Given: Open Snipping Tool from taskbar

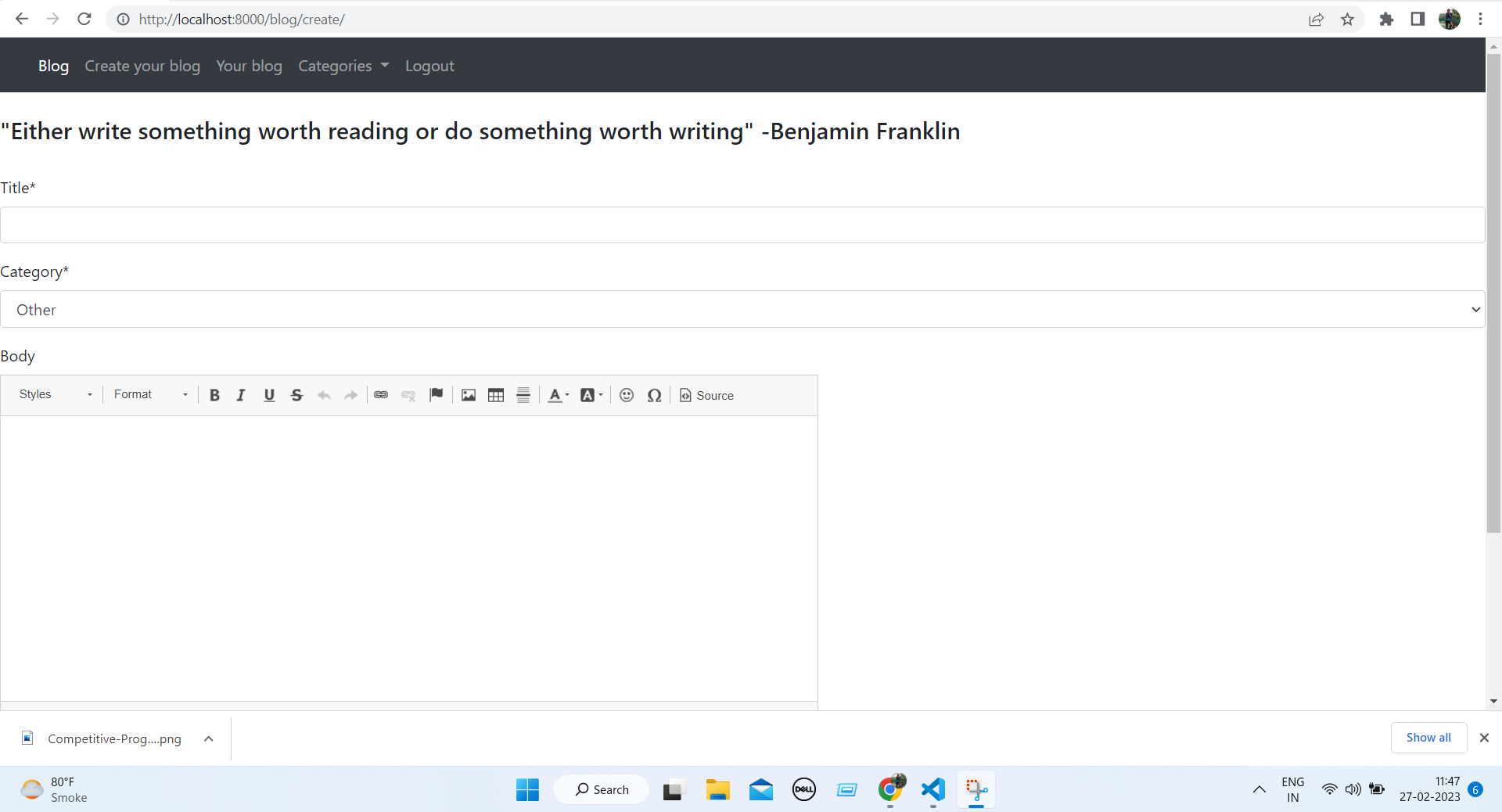Looking at the screenshot, I should [976, 789].
